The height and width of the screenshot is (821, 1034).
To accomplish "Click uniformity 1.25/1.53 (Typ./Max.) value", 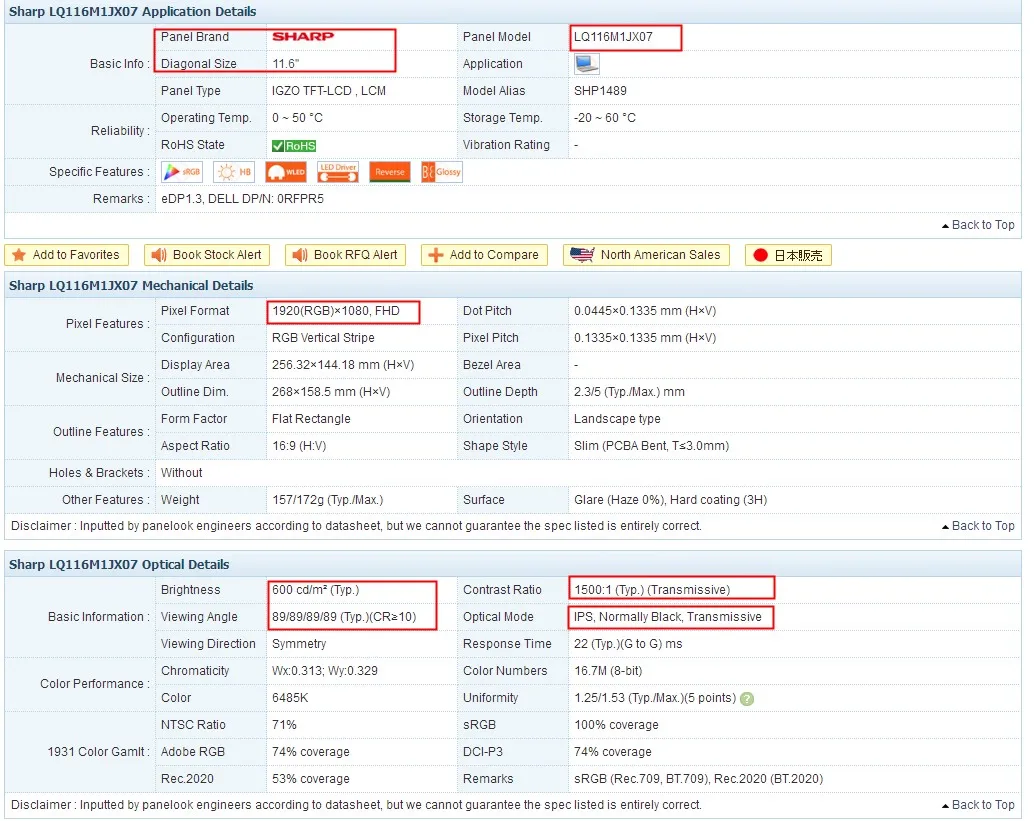I will point(655,698).
